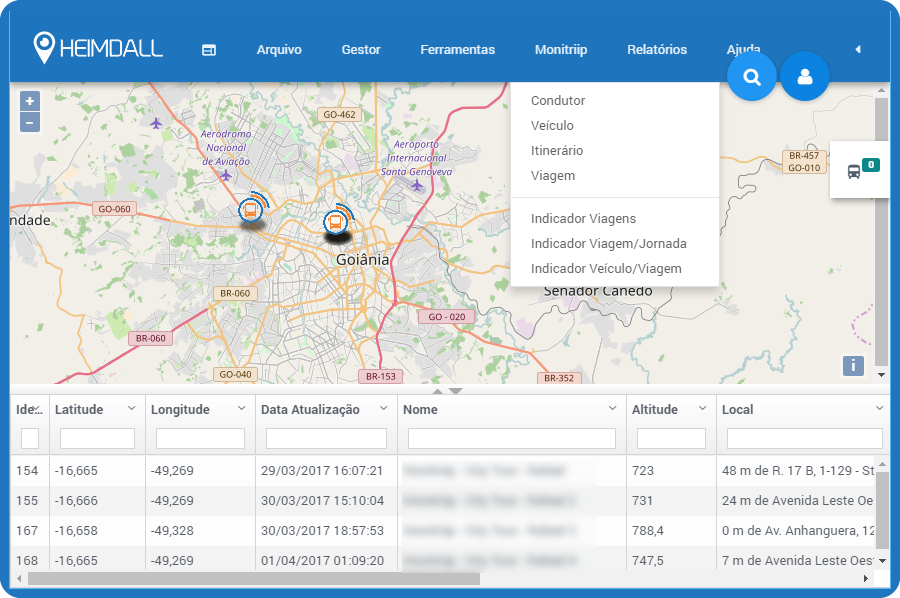Open the Gestor menu
Image resolution: width=900 pixels, height=598 pixels.
361,50
